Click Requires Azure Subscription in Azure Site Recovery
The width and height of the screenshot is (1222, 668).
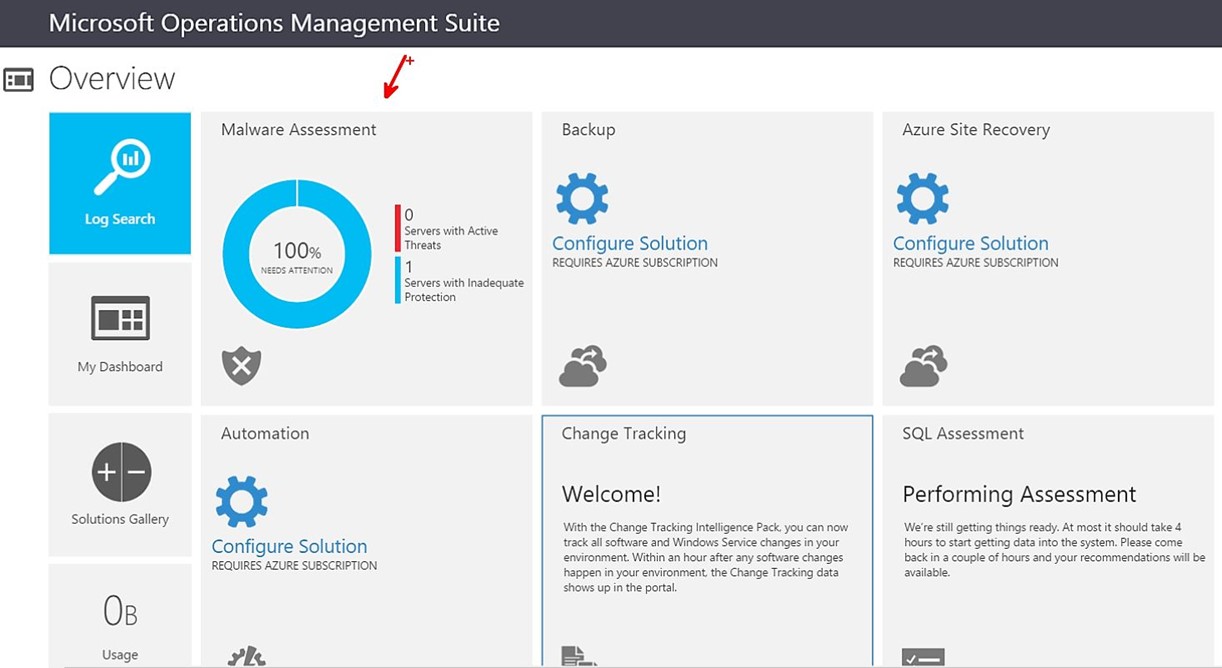(x=976, y=263)
